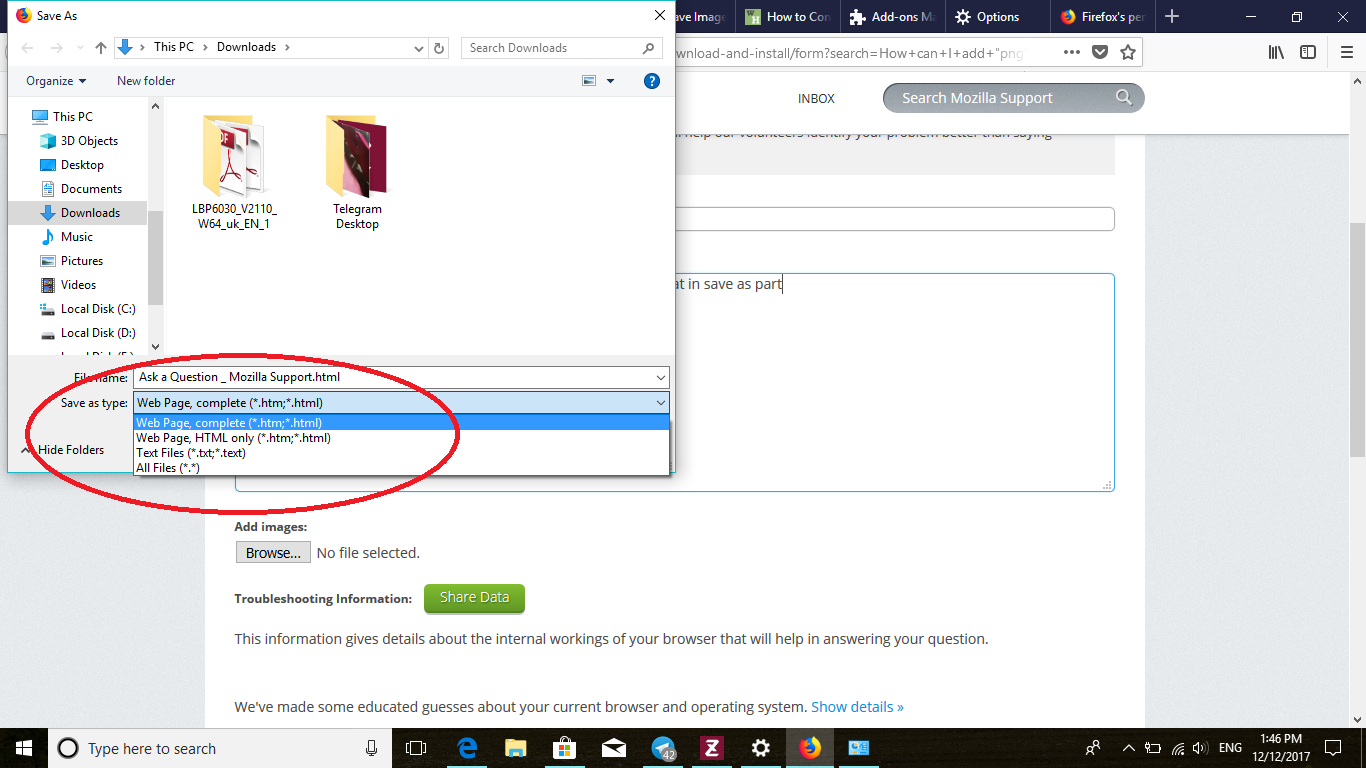
Task: Open the volume control in system tray
Action: (1201, 748)
